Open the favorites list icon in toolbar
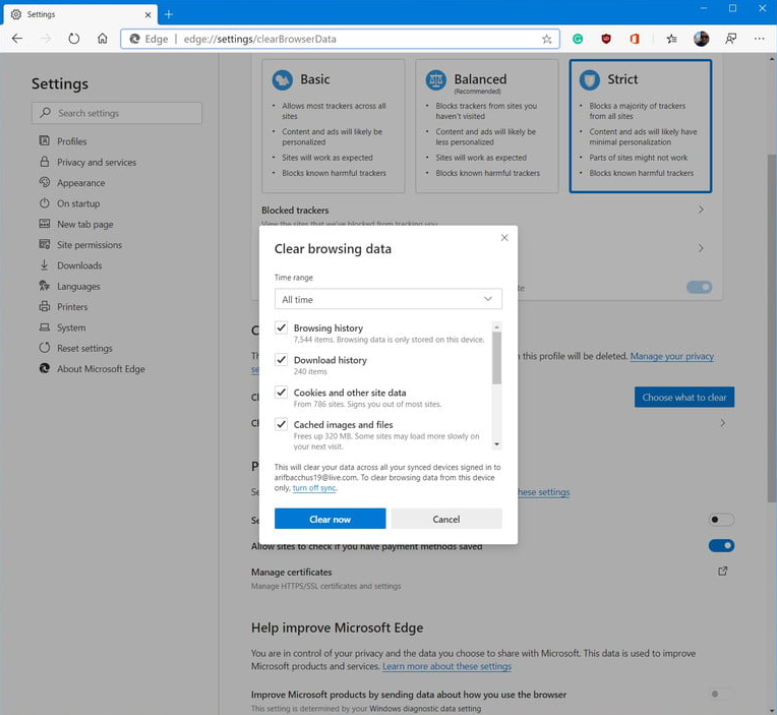The width and height of the screenshot is (777, 715). click(671, 39)
